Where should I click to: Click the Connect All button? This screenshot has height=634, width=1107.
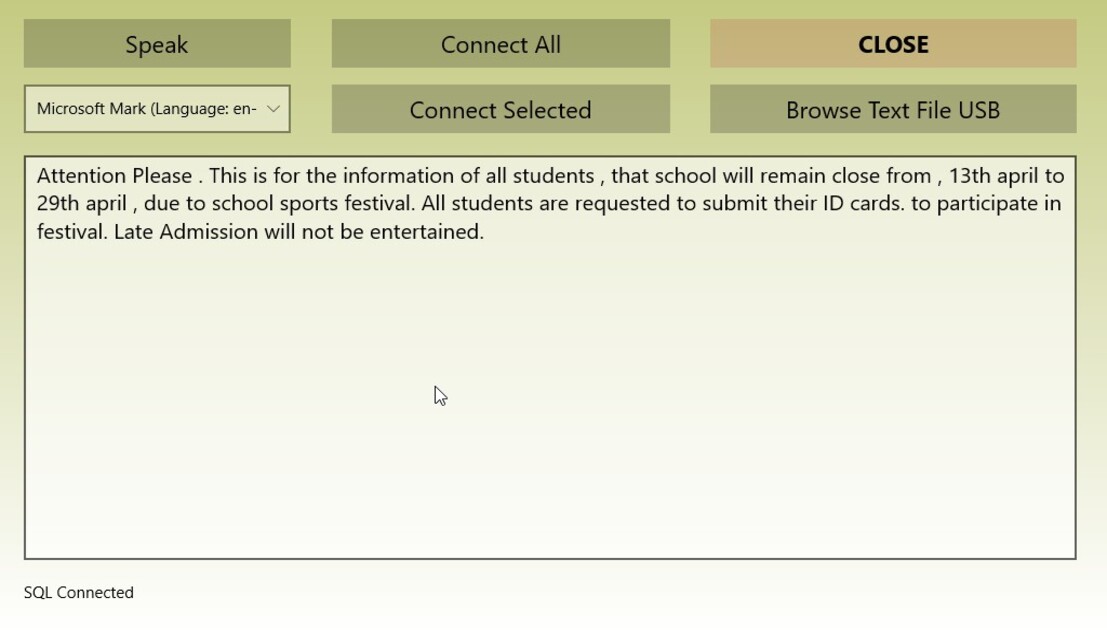(x=500, y=44)
